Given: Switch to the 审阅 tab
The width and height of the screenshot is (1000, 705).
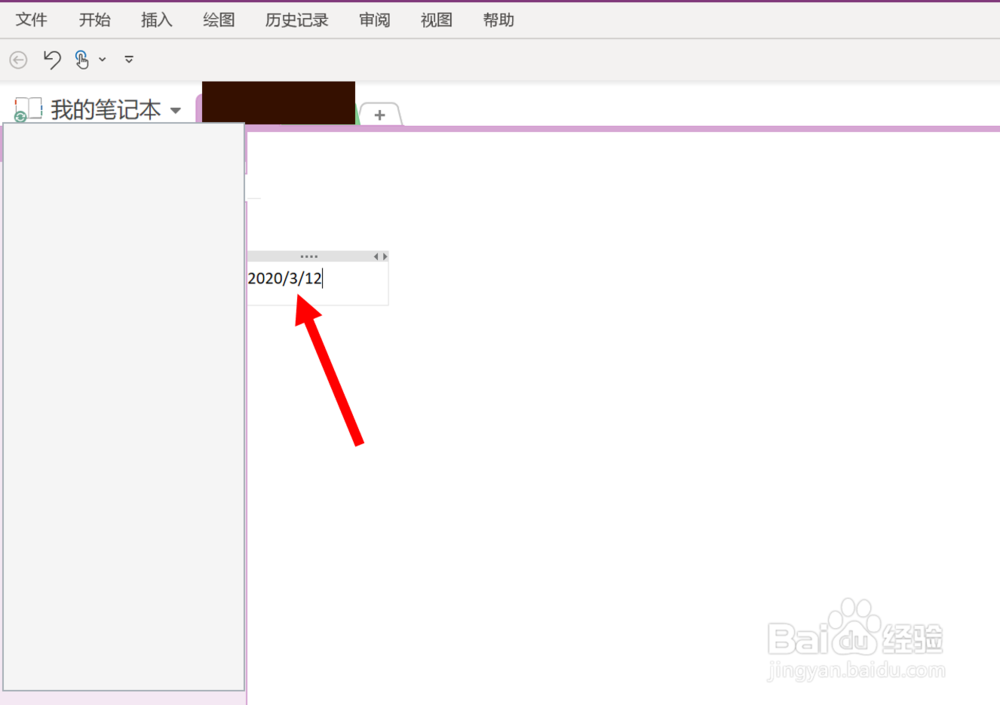Looking at the screenshot, I should (x=374, y=20).
